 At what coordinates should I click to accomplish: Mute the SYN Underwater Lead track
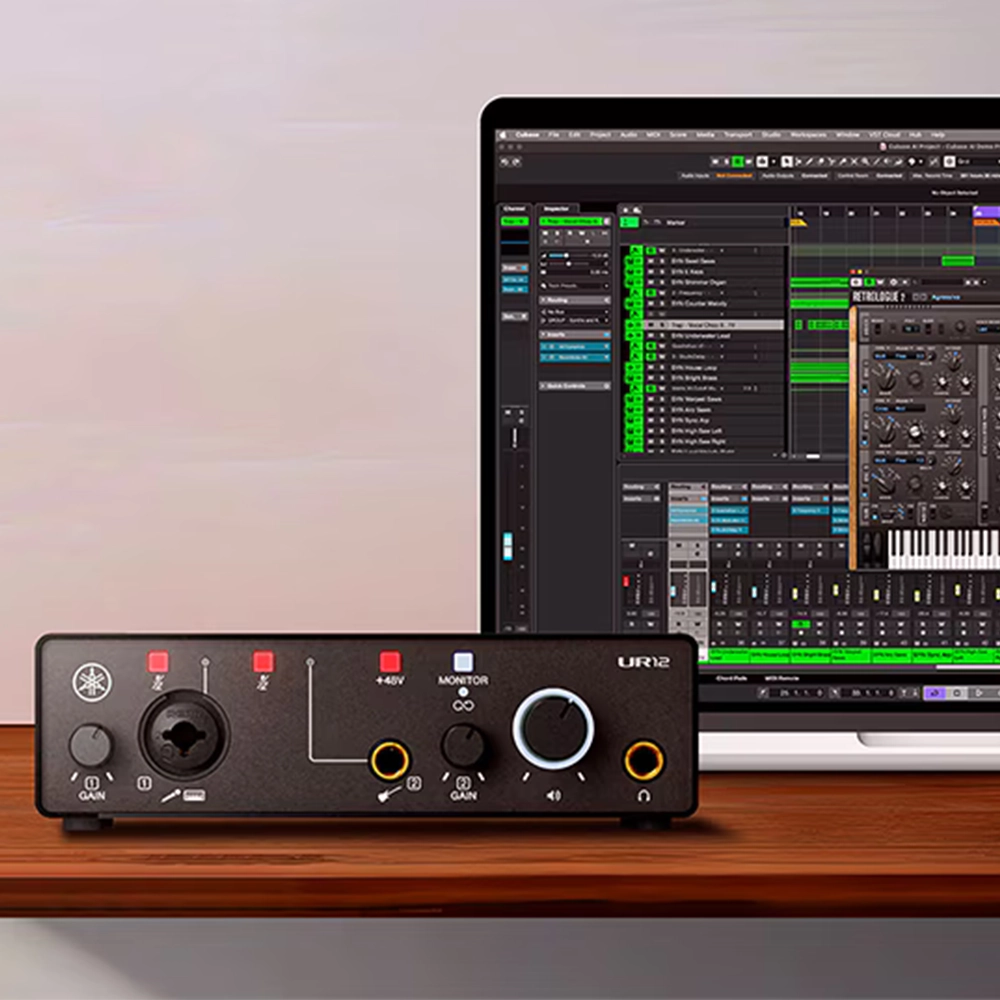[x=651, y=335]
